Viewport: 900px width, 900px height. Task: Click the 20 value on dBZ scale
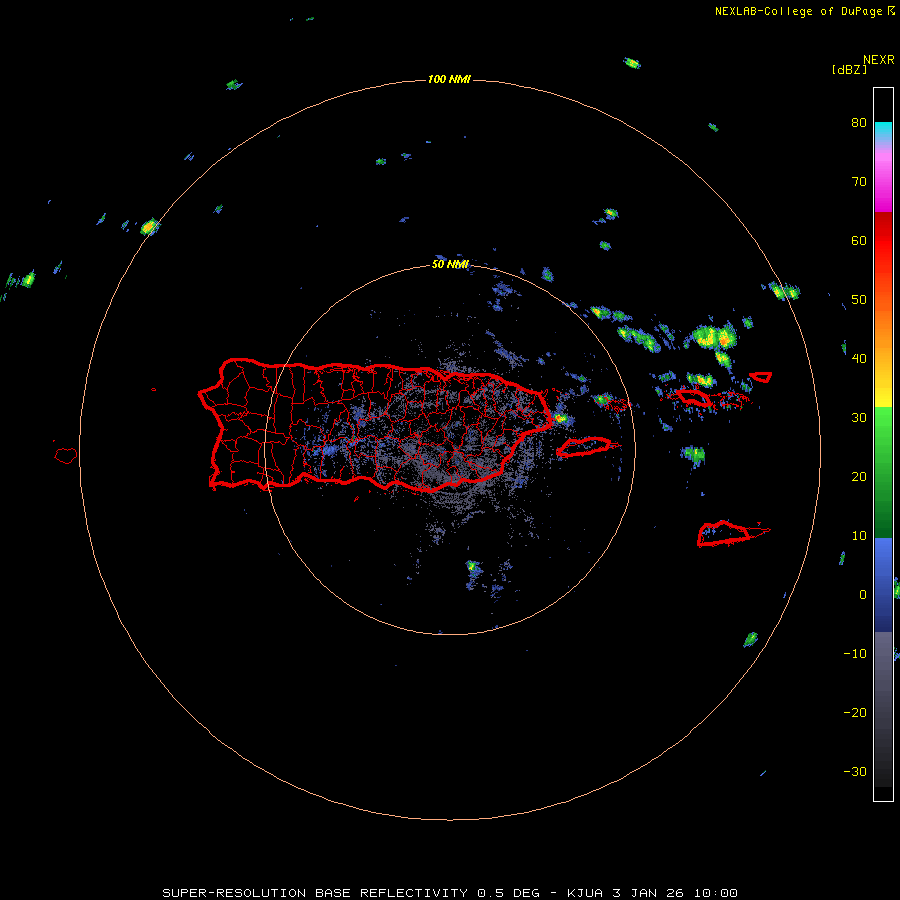(859, 476)
